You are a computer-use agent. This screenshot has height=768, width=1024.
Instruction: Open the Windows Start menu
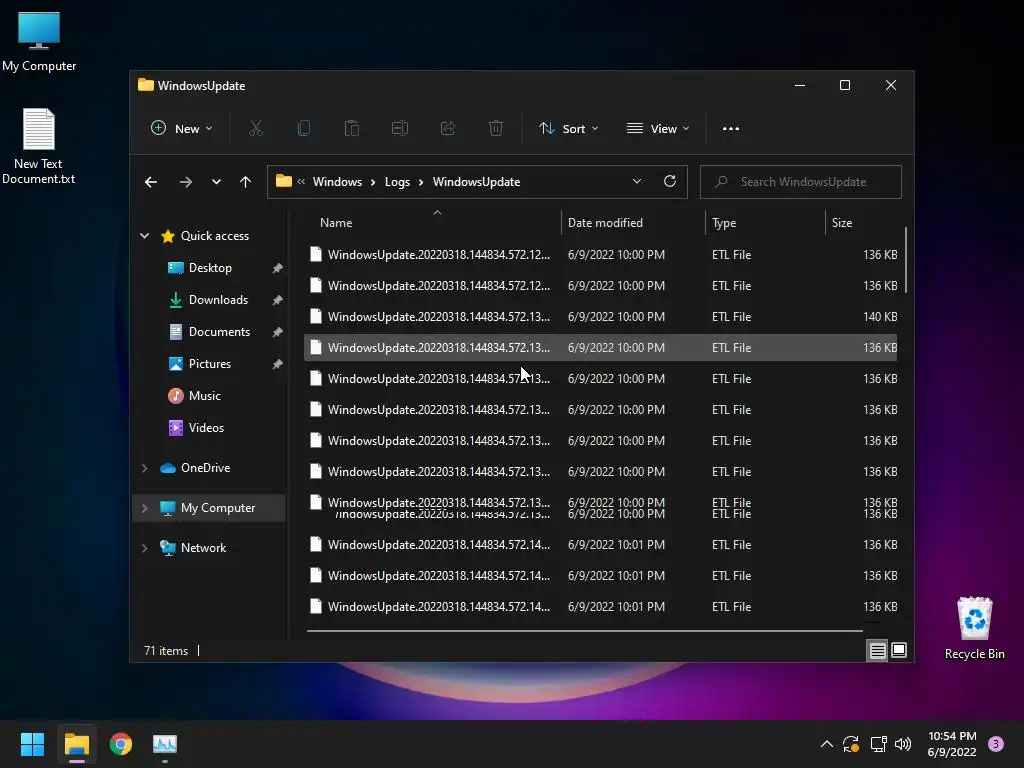(32, 744)
